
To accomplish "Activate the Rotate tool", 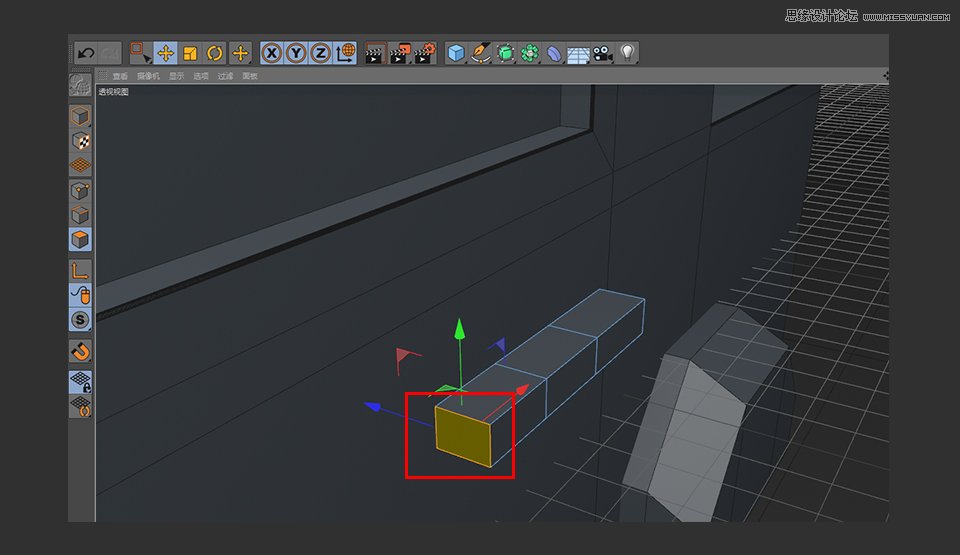I will (x=215, y=53).
